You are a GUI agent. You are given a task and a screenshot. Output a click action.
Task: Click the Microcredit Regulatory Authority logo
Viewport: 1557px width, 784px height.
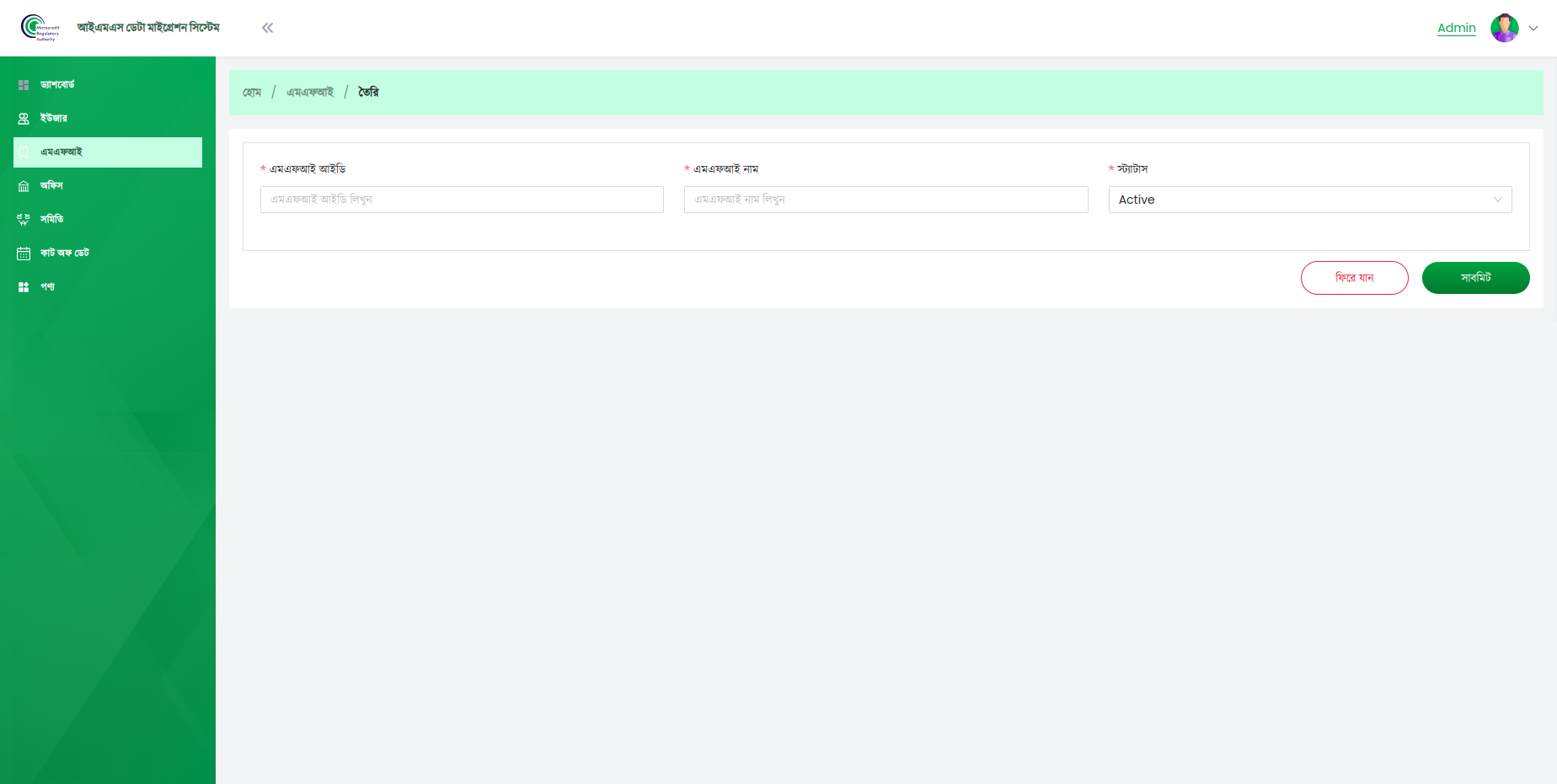40,28
